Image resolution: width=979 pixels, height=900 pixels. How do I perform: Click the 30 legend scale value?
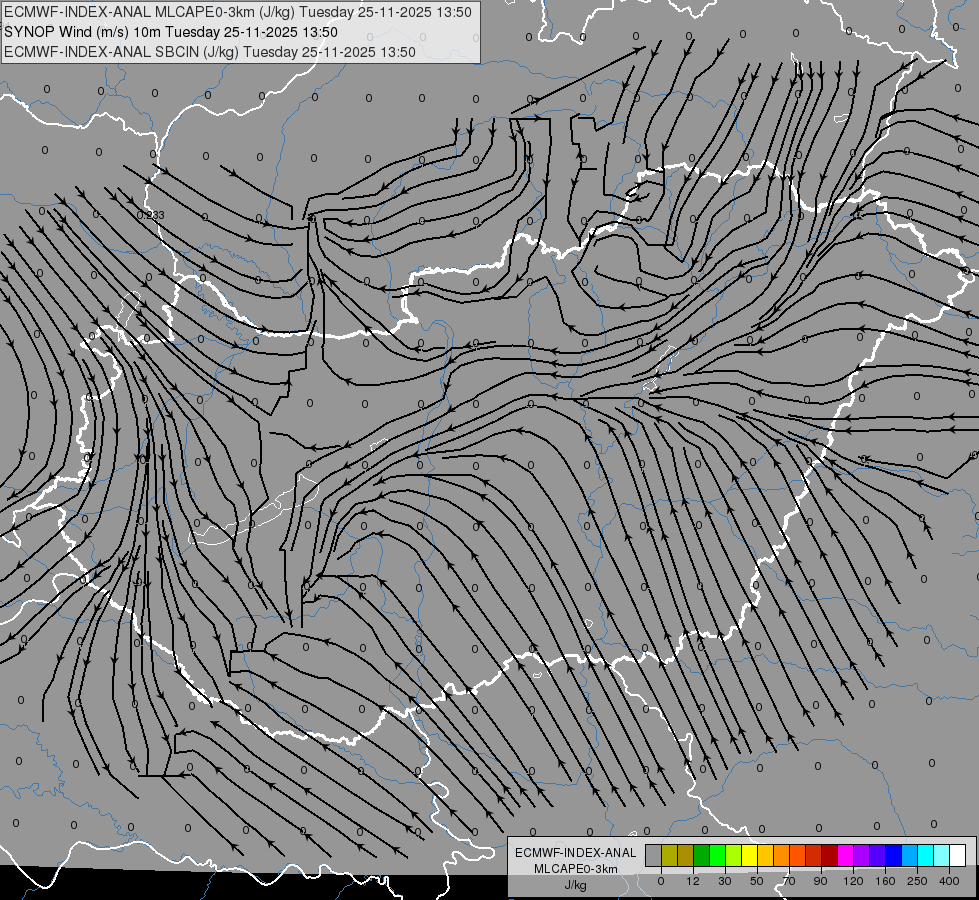[x=724, y=881]
